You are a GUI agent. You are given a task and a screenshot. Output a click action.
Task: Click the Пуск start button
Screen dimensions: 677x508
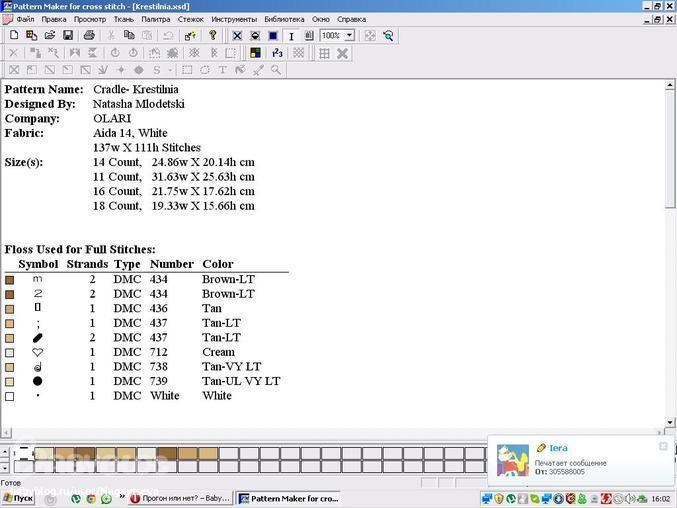click(x=18, y=498)
